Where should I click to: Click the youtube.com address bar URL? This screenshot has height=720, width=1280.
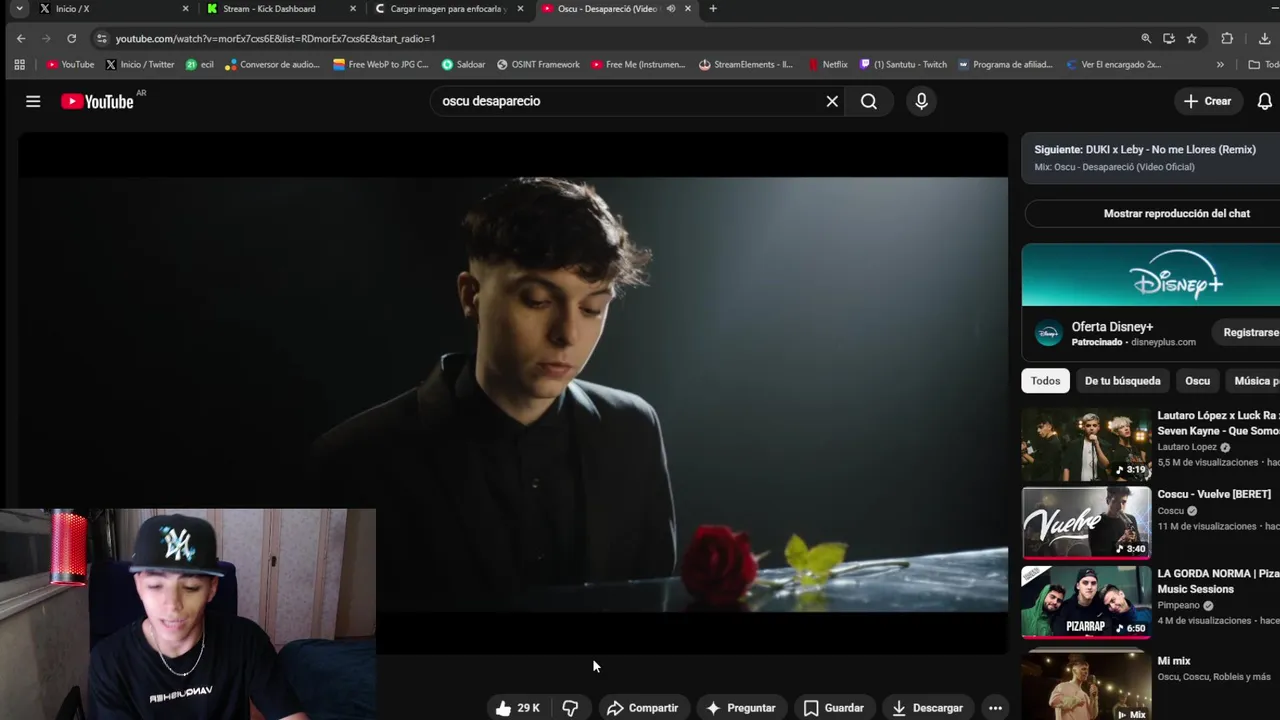275,38
